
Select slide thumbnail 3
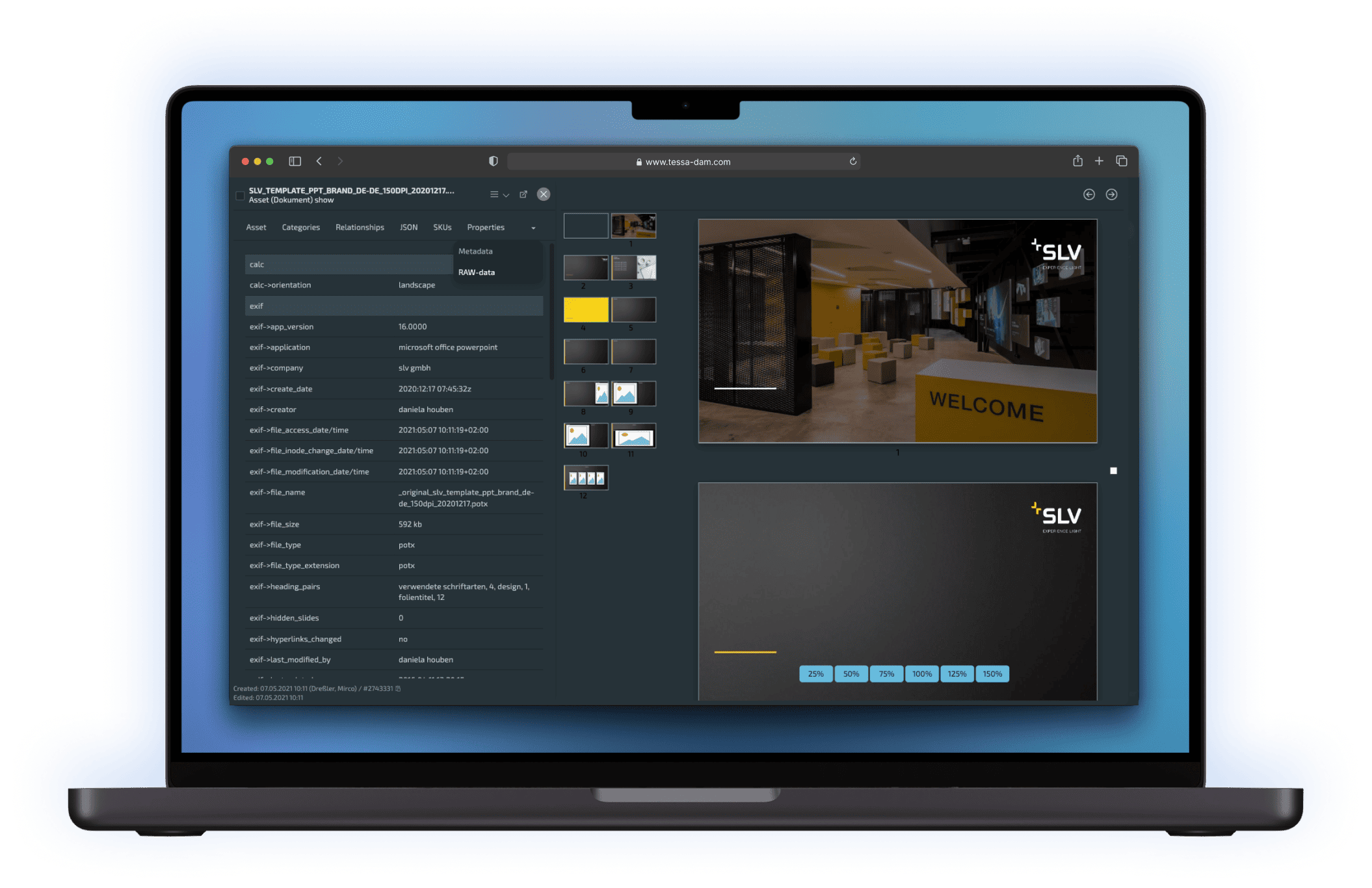point(633,268)
